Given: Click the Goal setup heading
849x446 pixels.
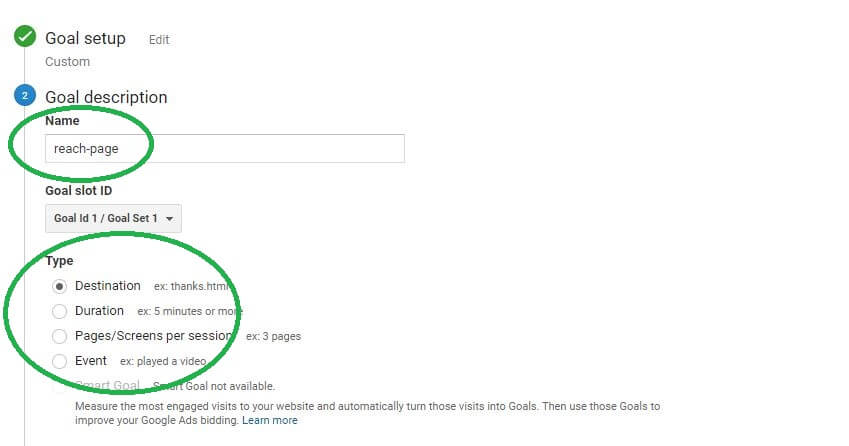Looking at the screenshot, I should coord(85,38).
